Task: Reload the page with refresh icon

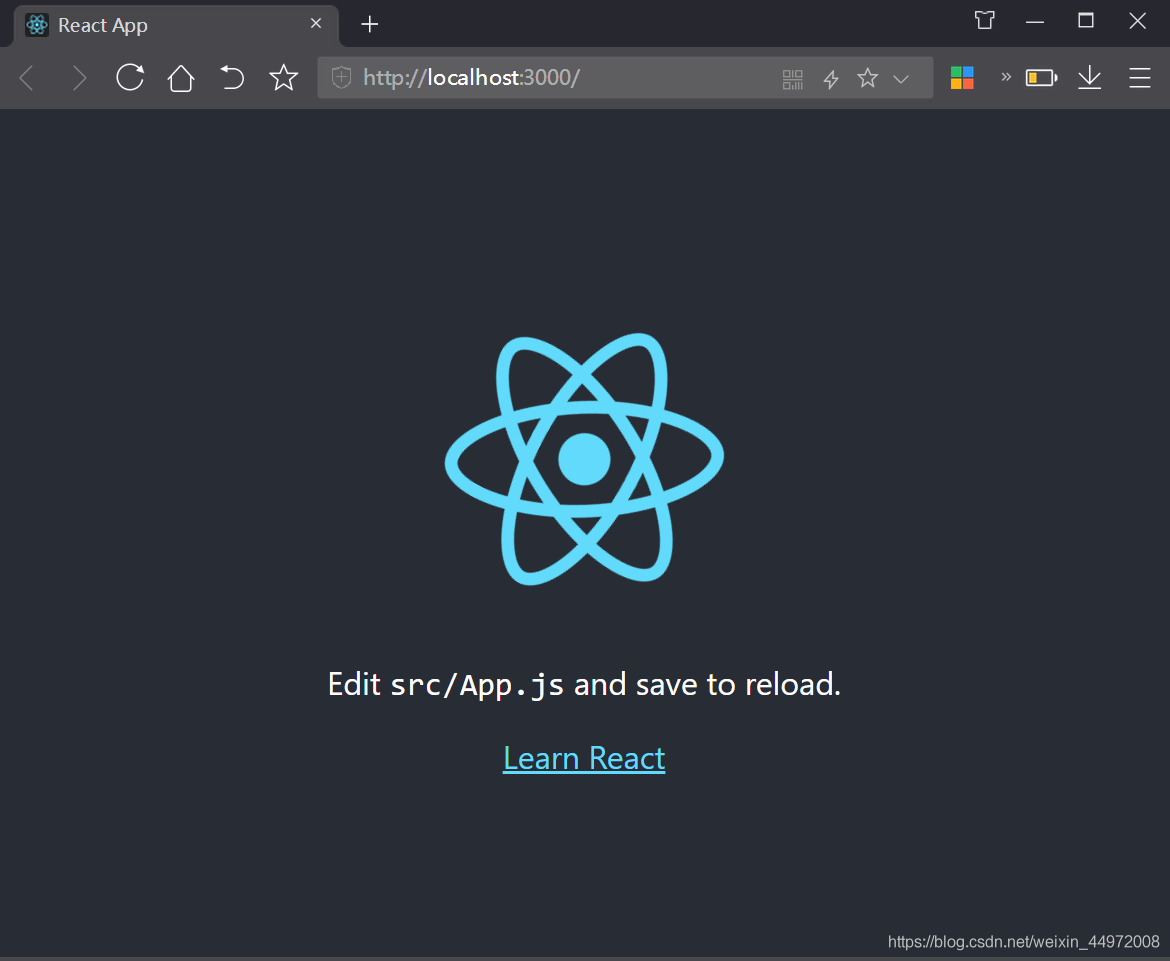Action: pyautogui.click(x=130, y=77)
